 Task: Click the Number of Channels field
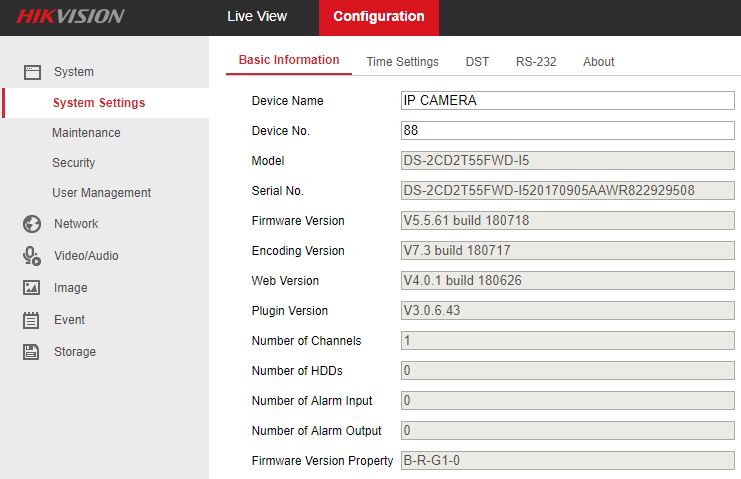(x=568, y=341)
